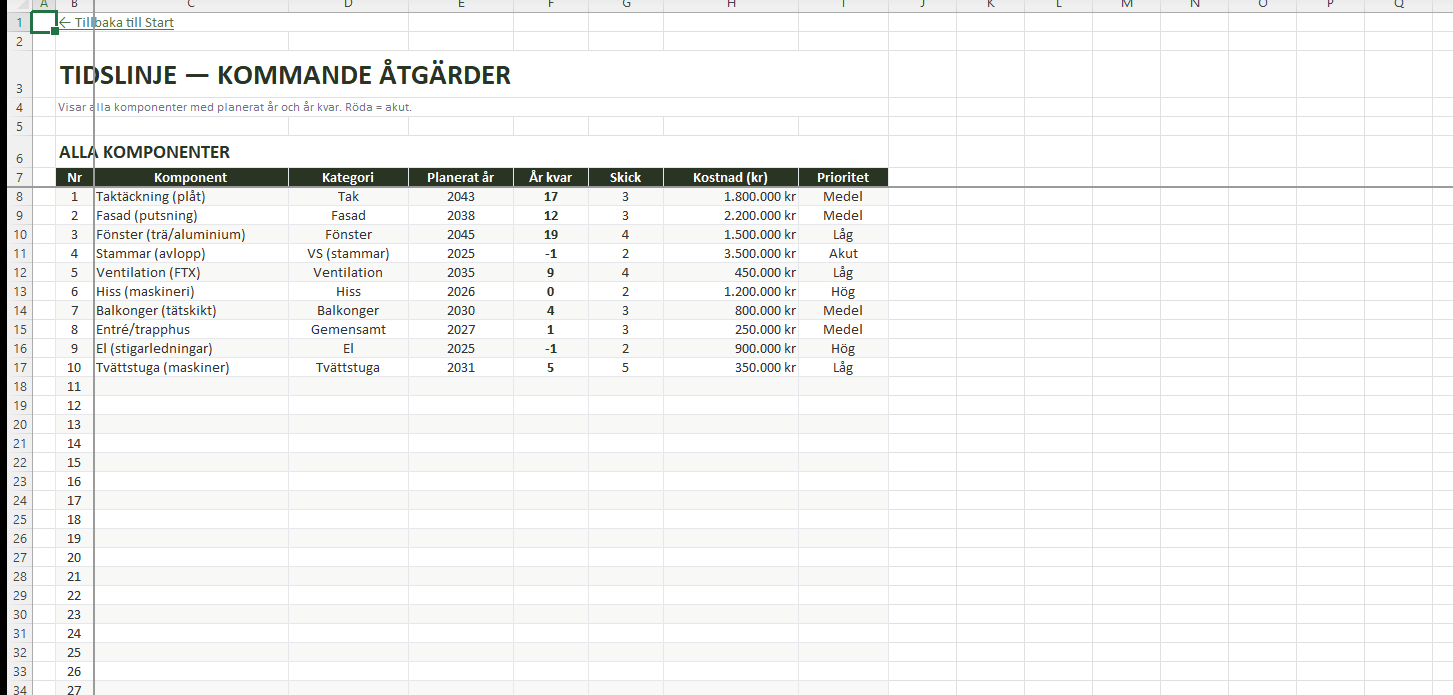The height and width of the screenshot is (695, 1453).
Task: Select row header 34
Action: [19, 689]
